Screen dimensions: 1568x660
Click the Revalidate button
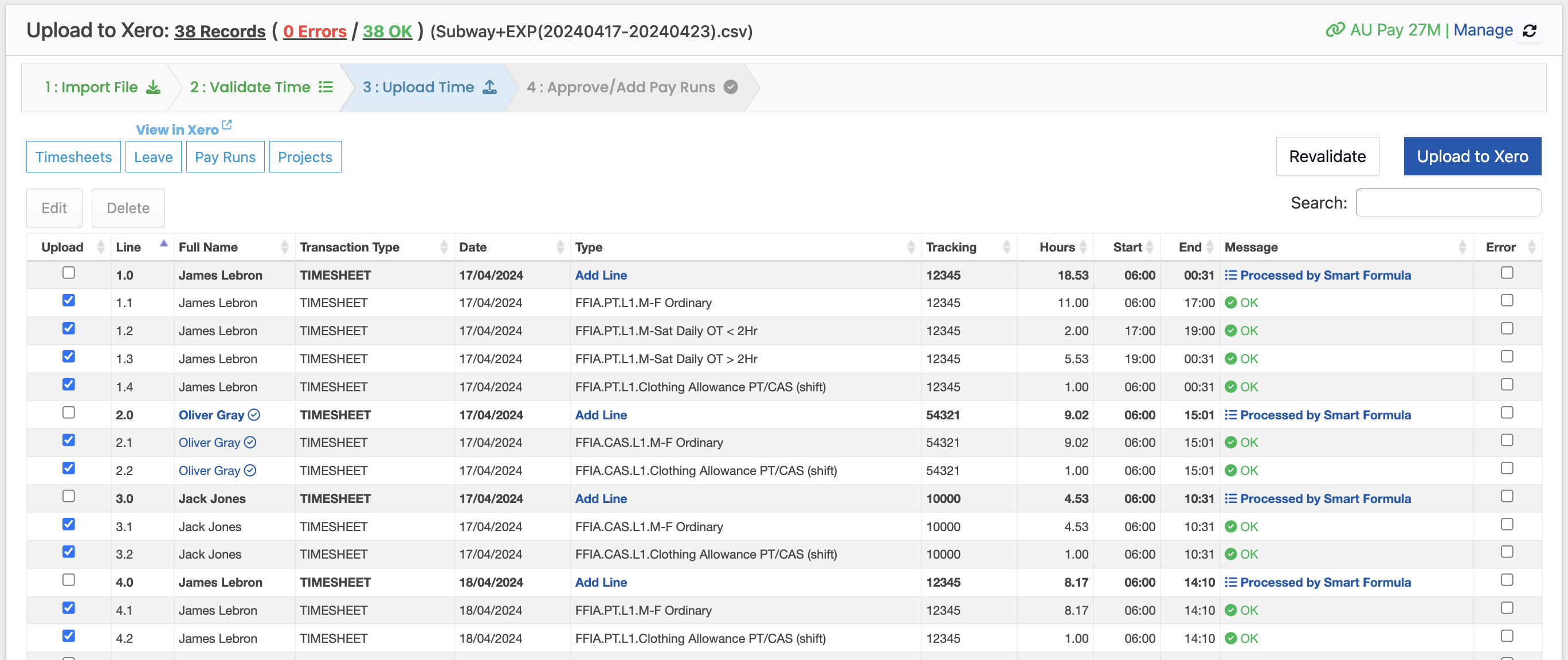coord(1326,156)
